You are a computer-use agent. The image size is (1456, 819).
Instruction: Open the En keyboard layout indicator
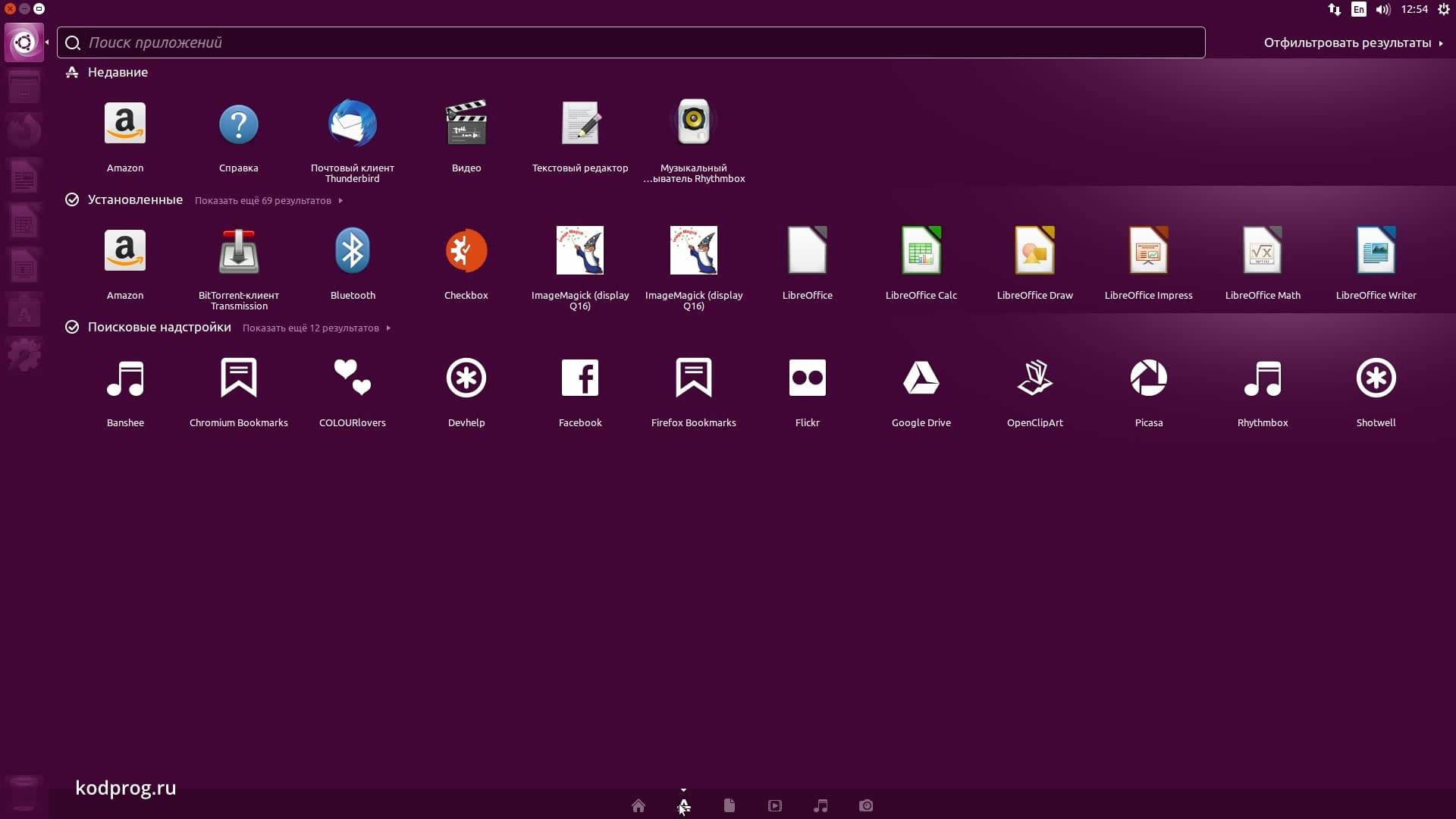pyautogui.click(x=1358, y=10)
